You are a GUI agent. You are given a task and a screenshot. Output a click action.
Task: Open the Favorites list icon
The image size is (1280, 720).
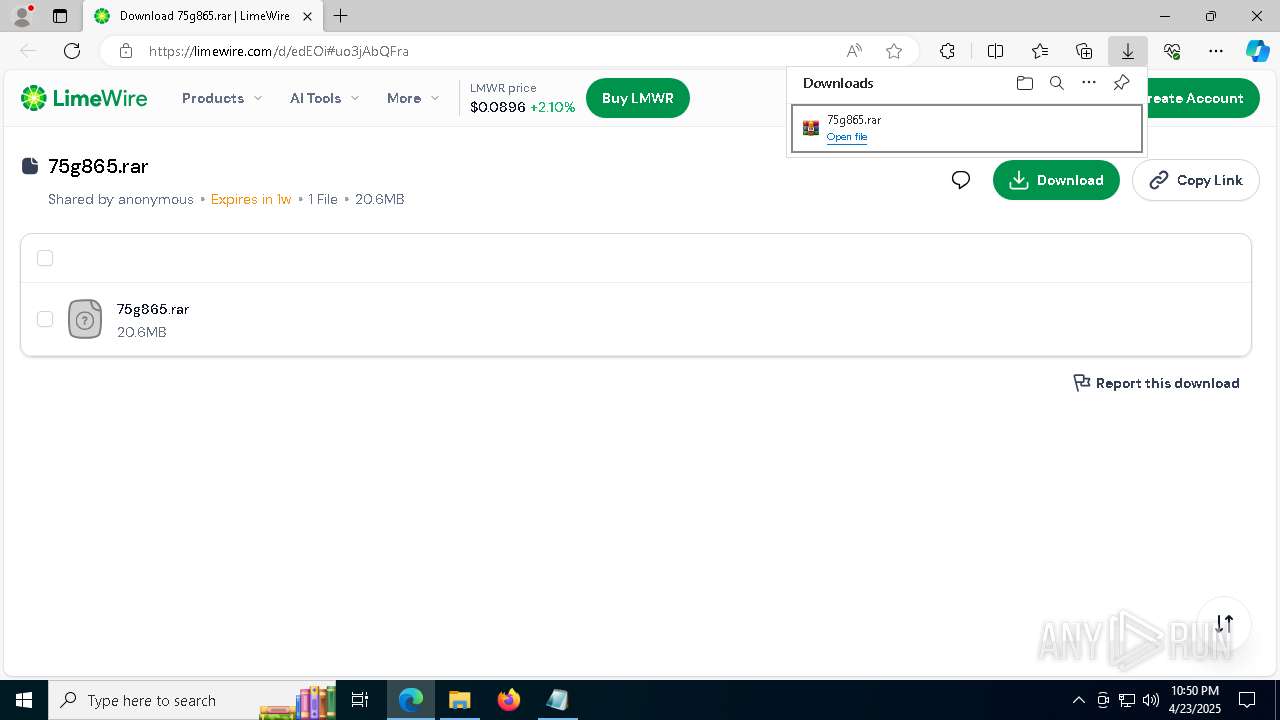(1040, 51)
